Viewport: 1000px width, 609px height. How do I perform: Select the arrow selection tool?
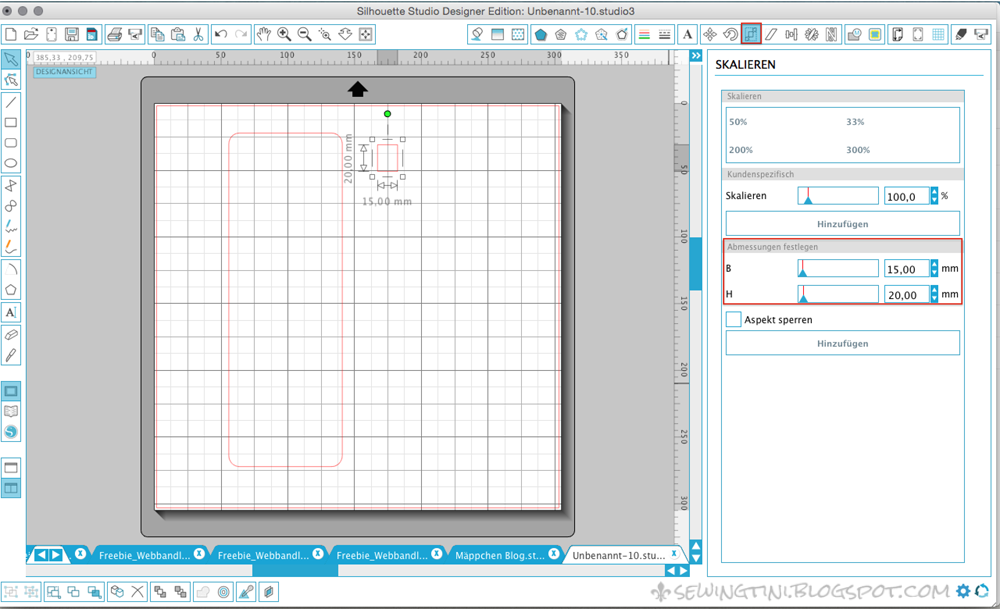[11, 59]
